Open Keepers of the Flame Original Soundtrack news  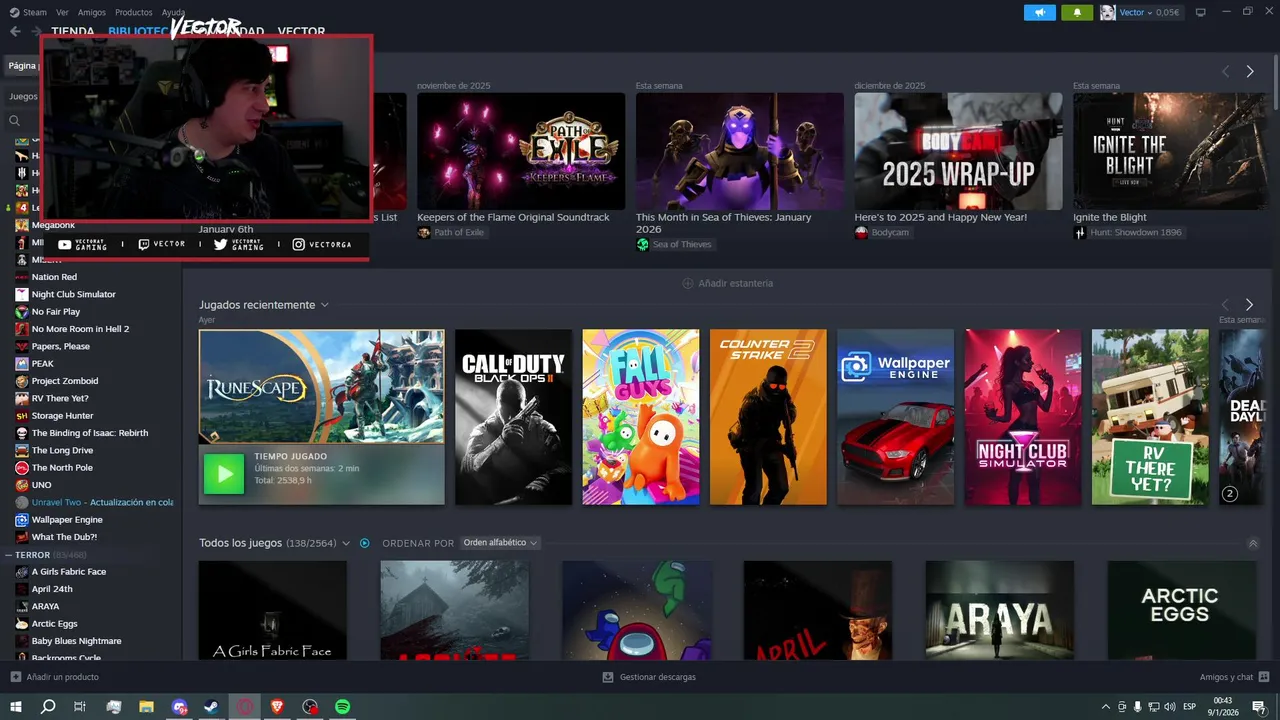513,217
